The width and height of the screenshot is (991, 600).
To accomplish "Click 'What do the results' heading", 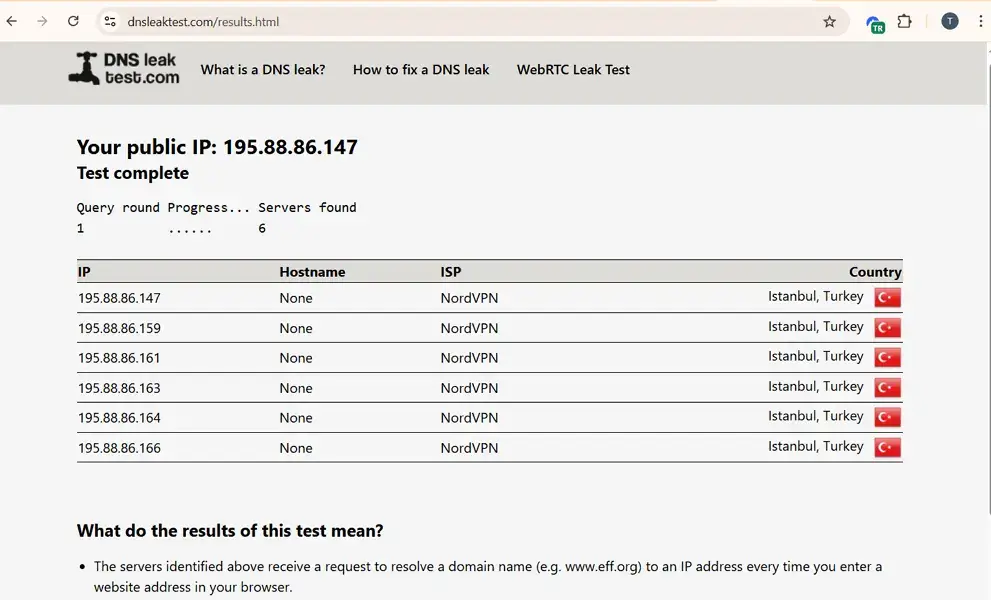I will pyautogui.click(x=230, y=530).
